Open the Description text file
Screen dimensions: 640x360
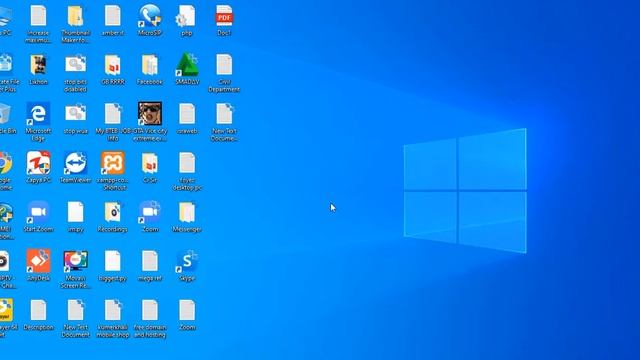click(x=38, y=314)
